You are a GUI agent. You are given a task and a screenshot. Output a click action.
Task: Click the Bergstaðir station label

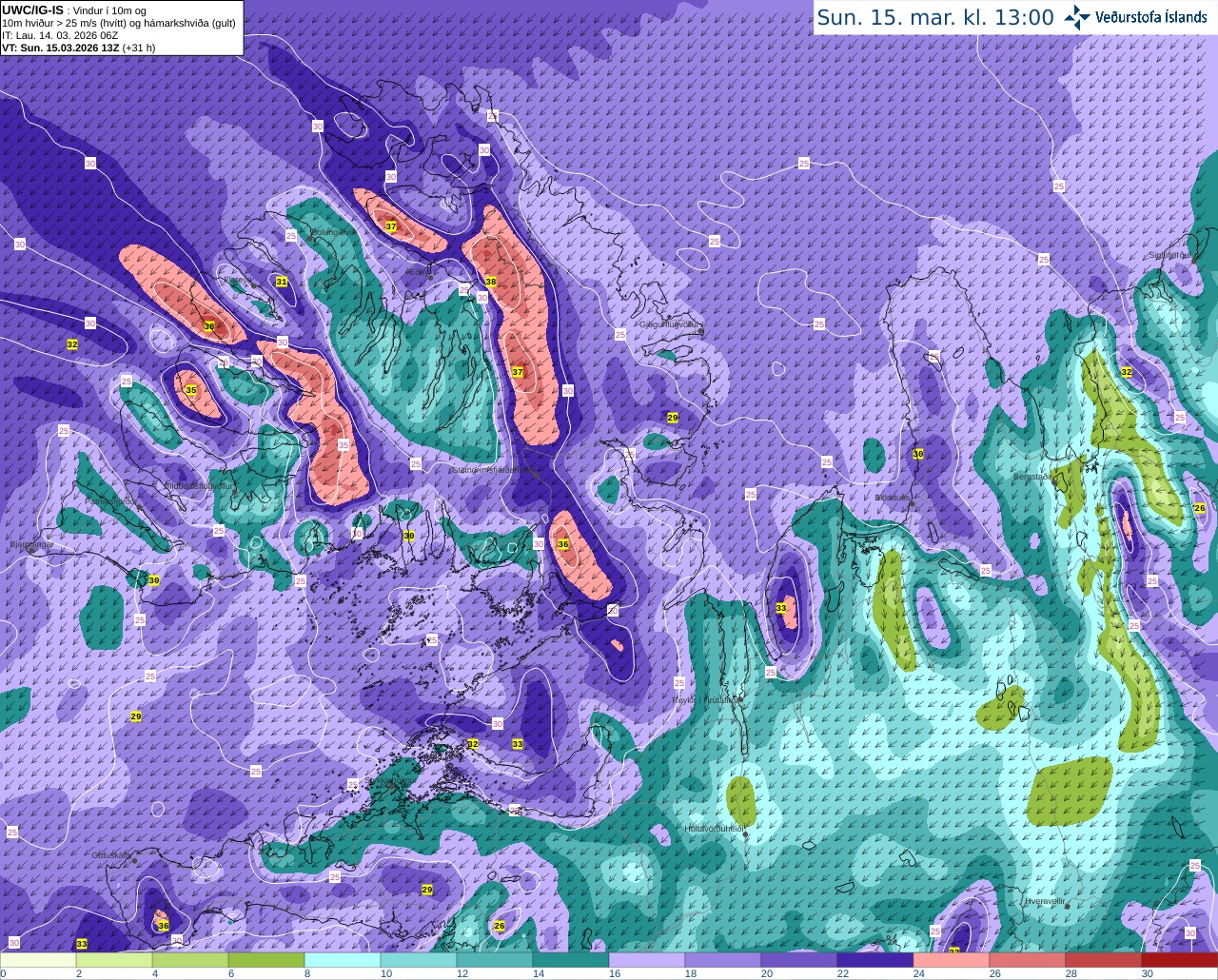1032,477
